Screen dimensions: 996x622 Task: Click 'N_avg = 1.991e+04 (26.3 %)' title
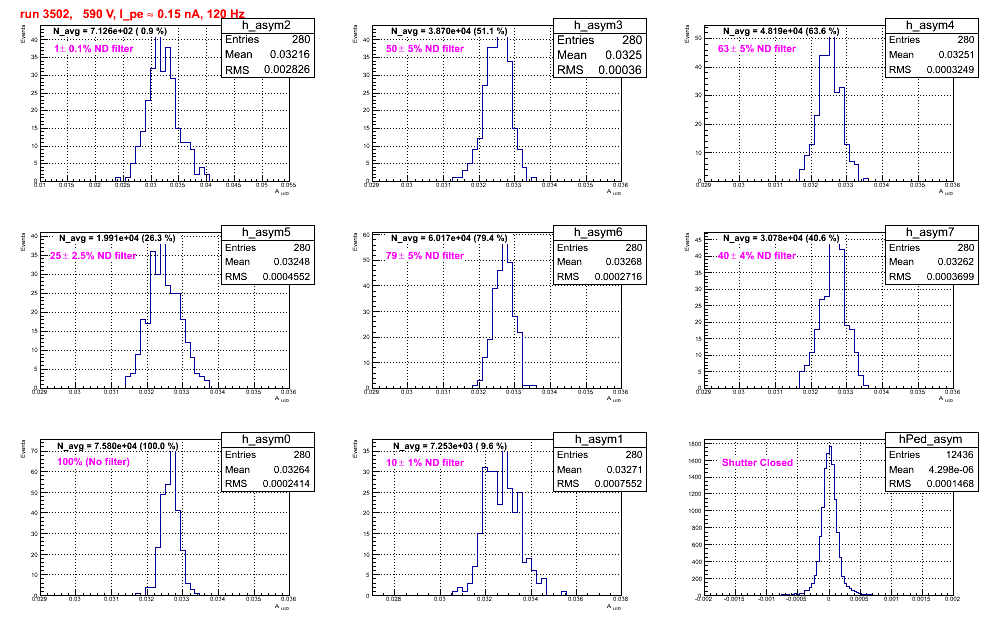tap(117, 238)
